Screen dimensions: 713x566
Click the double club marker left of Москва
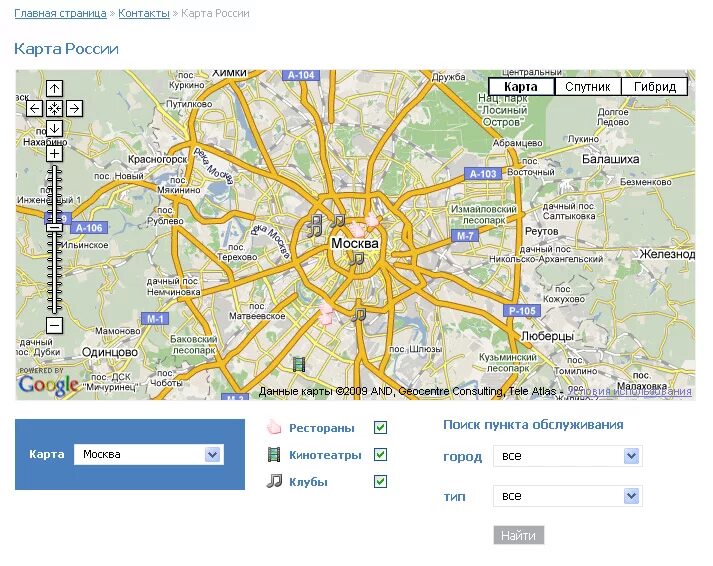coord(314,226)
